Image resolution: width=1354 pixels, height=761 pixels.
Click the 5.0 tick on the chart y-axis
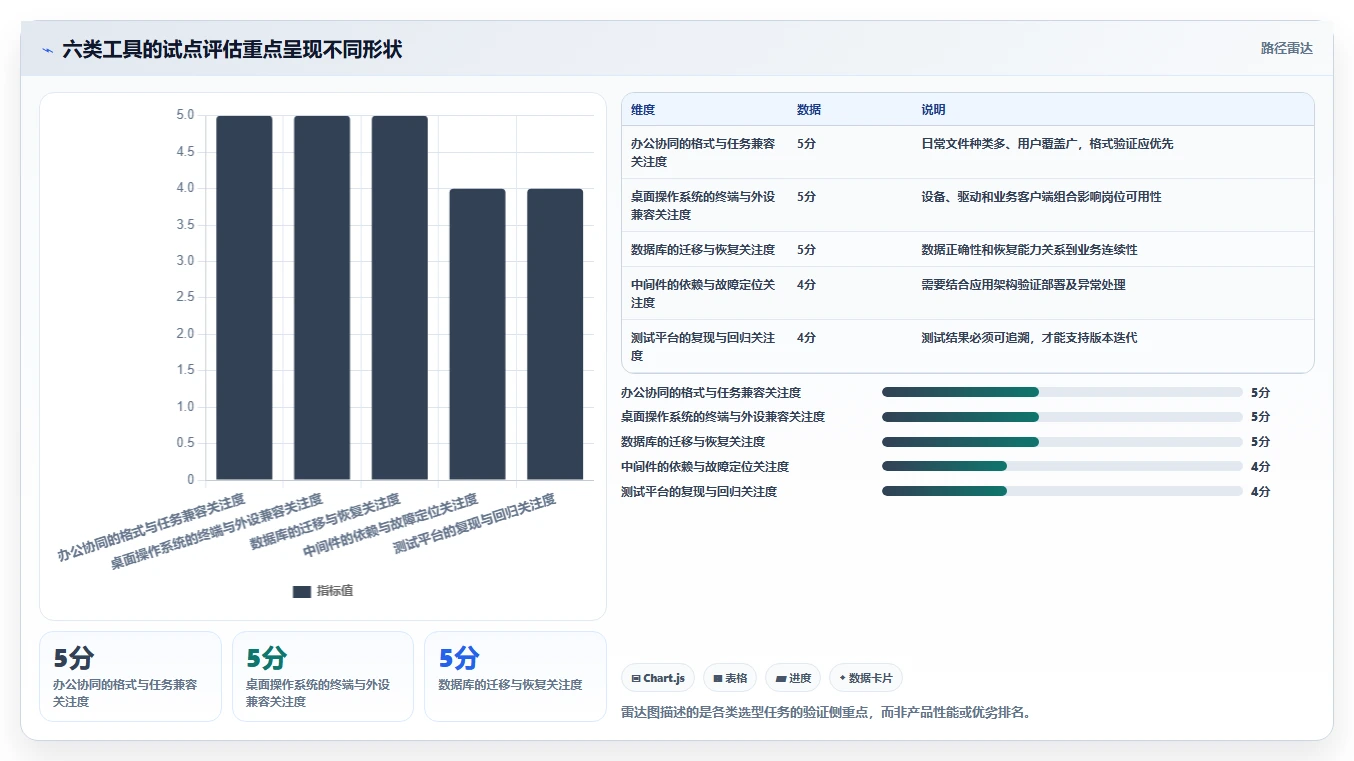point(185,115)
